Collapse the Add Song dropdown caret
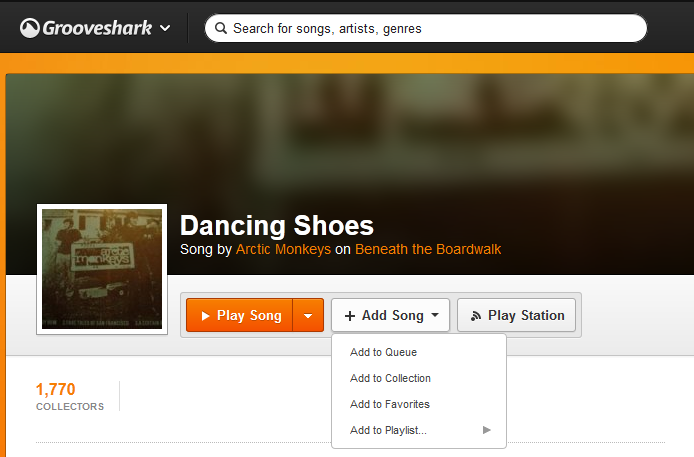 click(436, 316)
